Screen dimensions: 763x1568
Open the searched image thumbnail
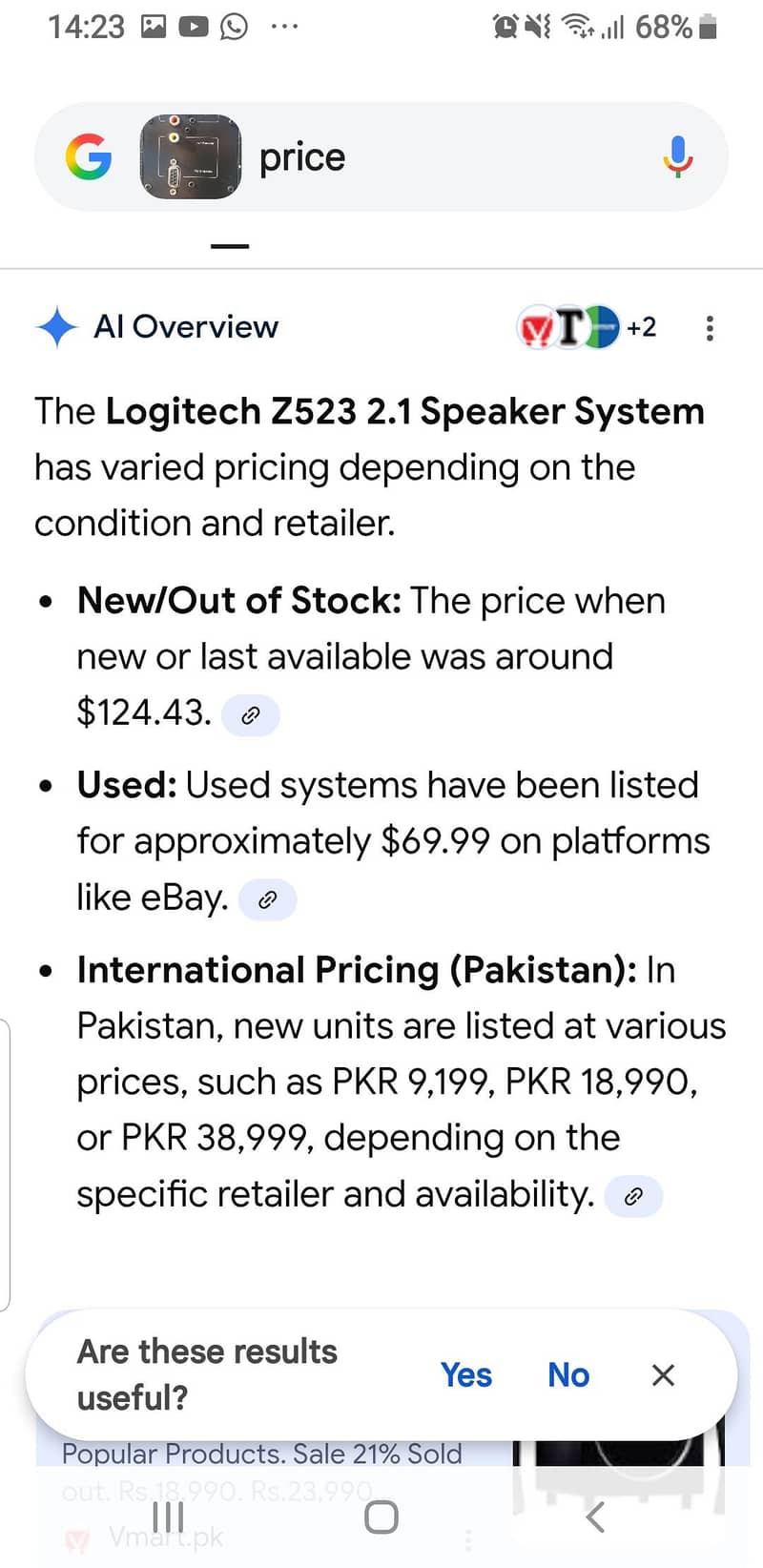[x=191, y=157]
